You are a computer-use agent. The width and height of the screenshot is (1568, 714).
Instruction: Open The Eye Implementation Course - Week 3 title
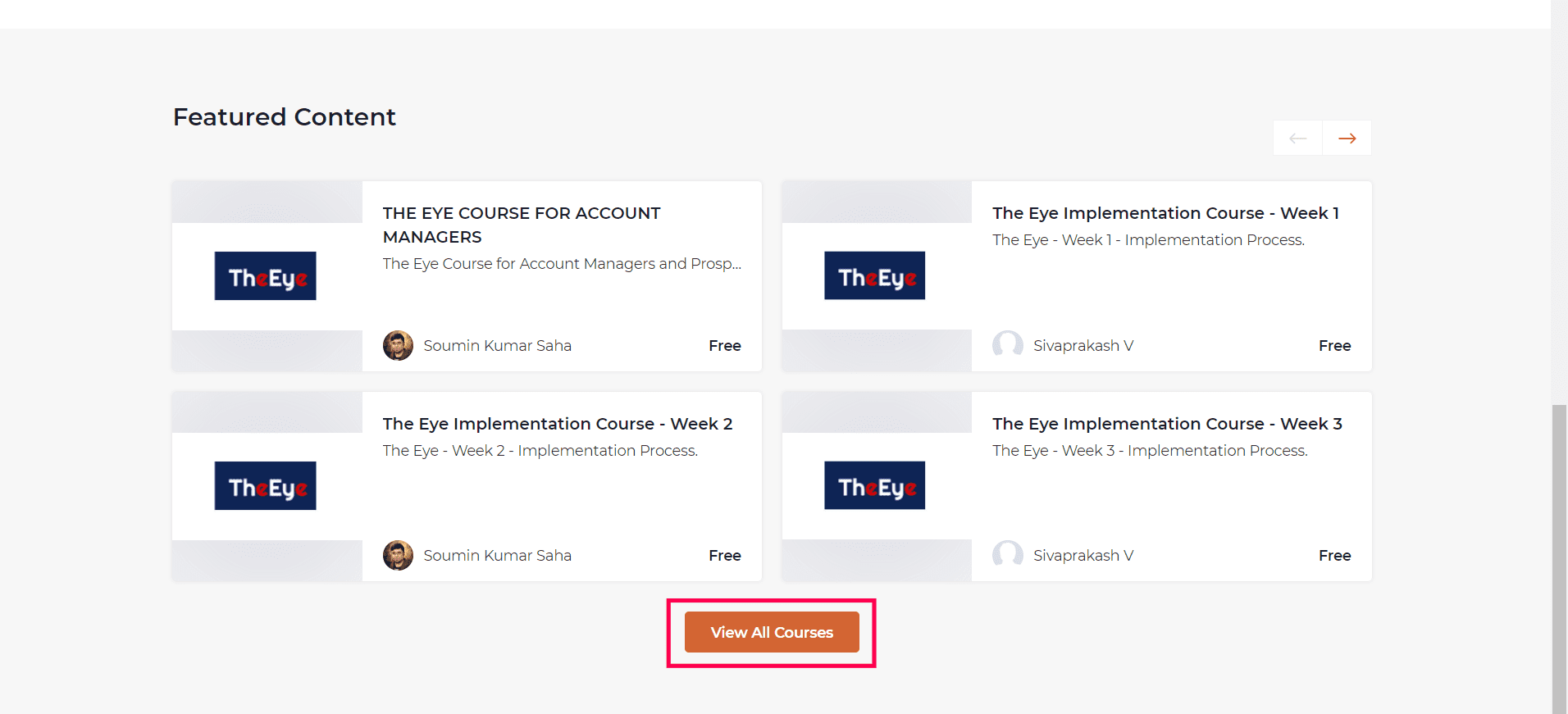coord(1167,424)
